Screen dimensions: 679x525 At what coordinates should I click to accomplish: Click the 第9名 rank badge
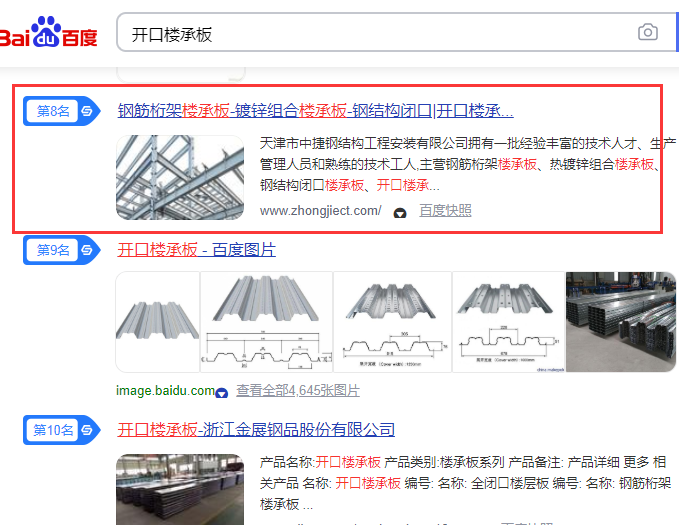pyautogui.click(x=61, y=250)
